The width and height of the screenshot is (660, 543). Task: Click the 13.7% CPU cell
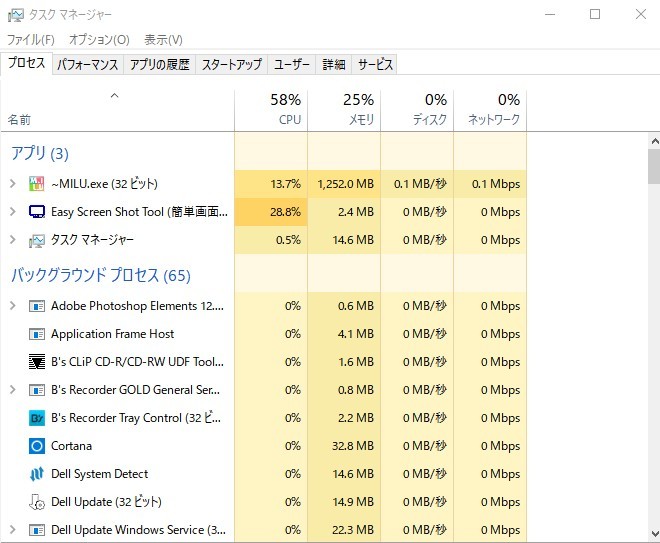click(x=271, y=184)
